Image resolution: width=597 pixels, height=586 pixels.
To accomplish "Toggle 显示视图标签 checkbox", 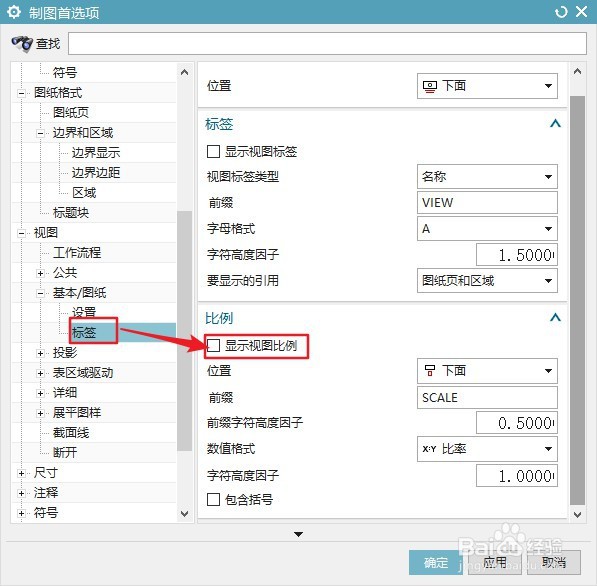I will point(213,152).
